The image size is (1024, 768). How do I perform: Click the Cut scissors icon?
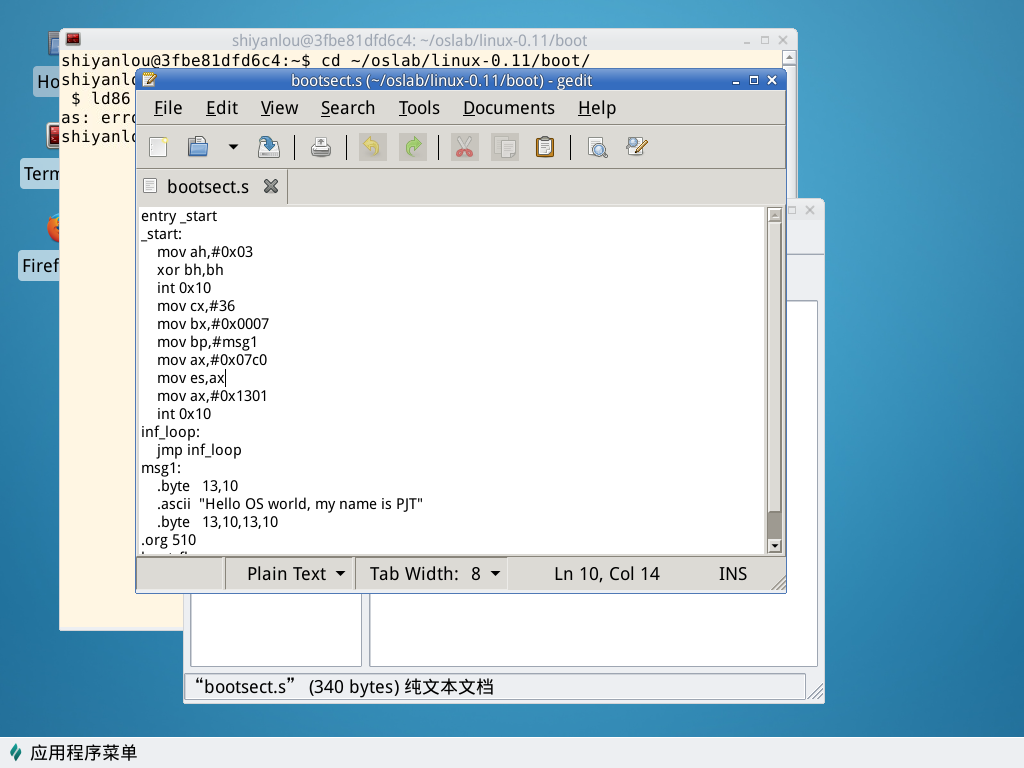464,147
